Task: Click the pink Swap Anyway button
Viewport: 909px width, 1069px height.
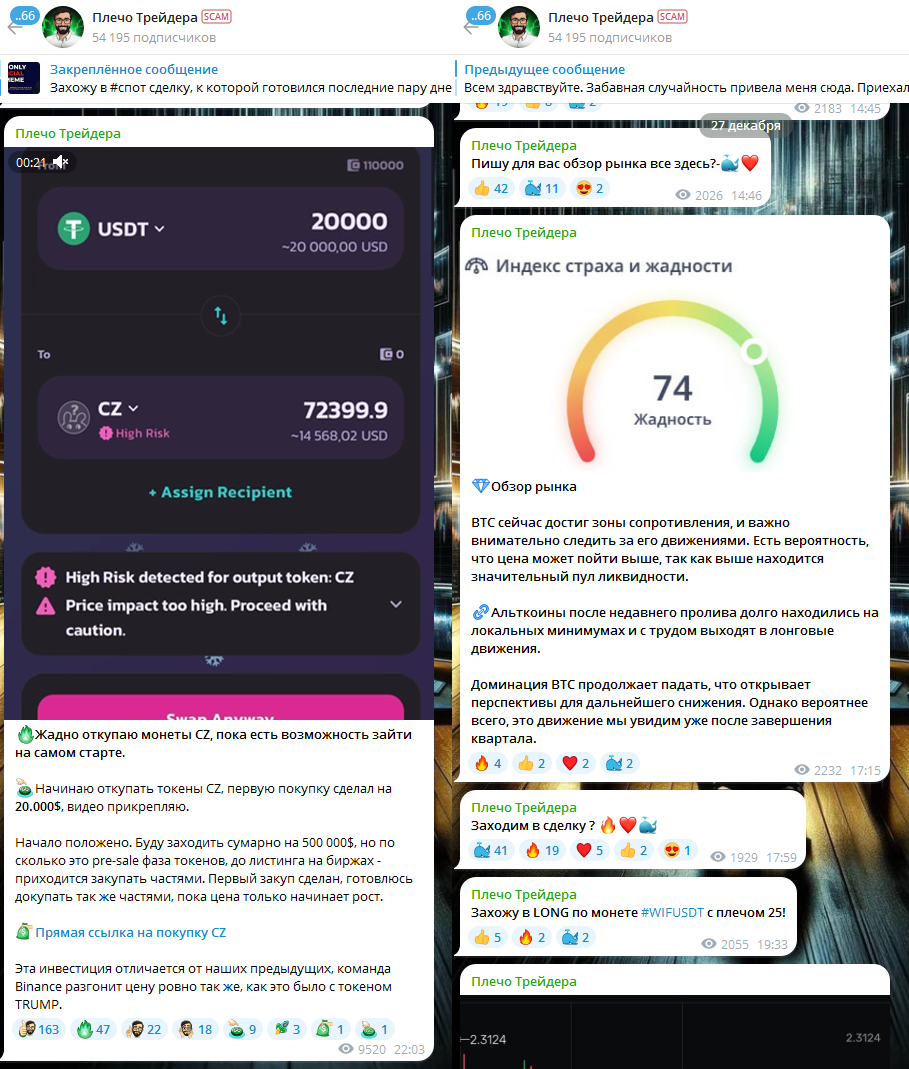Action: pyautogui.click(x=220, y=708)
